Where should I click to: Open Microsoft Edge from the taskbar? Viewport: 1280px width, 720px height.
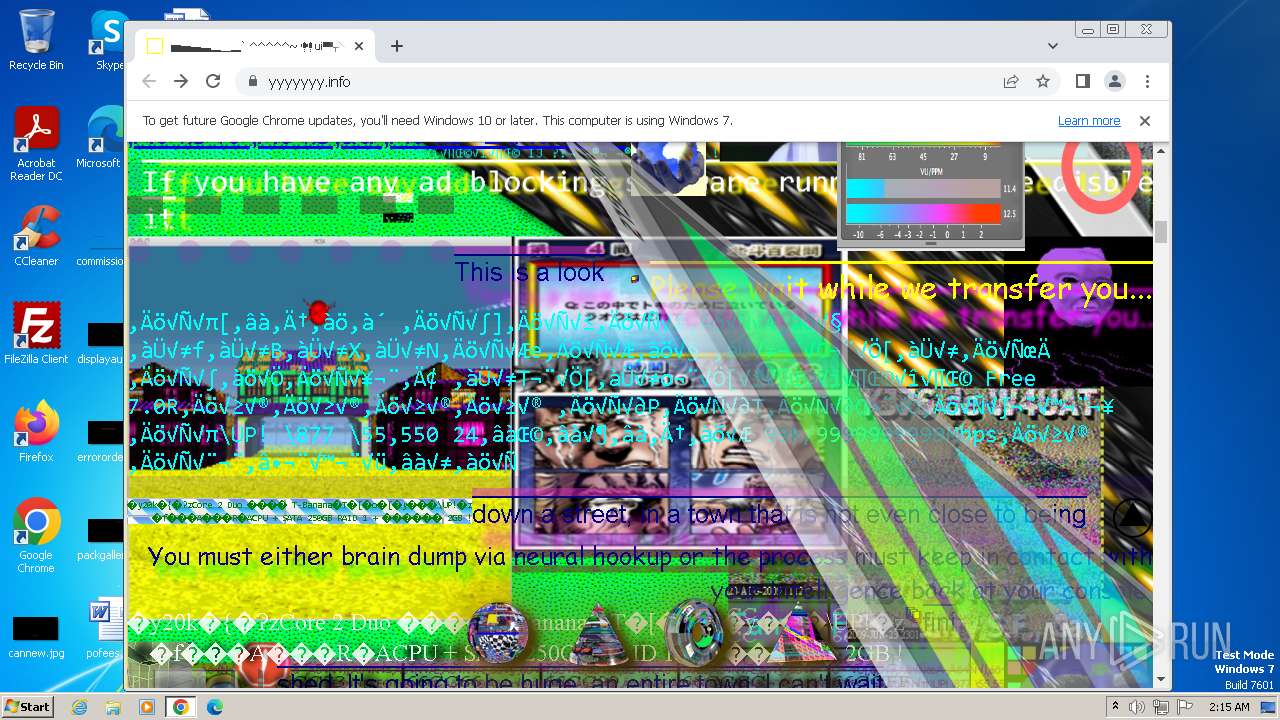coord(215,707)
